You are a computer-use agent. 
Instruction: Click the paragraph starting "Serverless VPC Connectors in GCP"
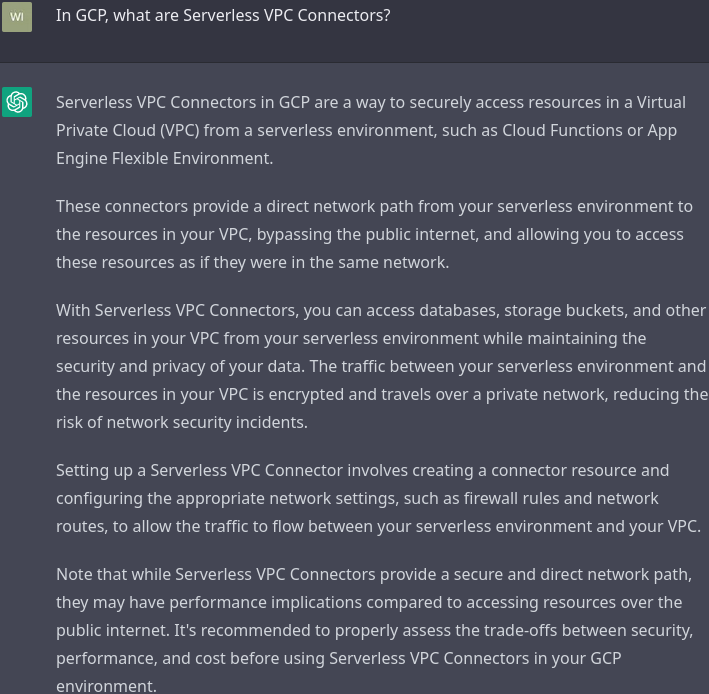point(370,130)
